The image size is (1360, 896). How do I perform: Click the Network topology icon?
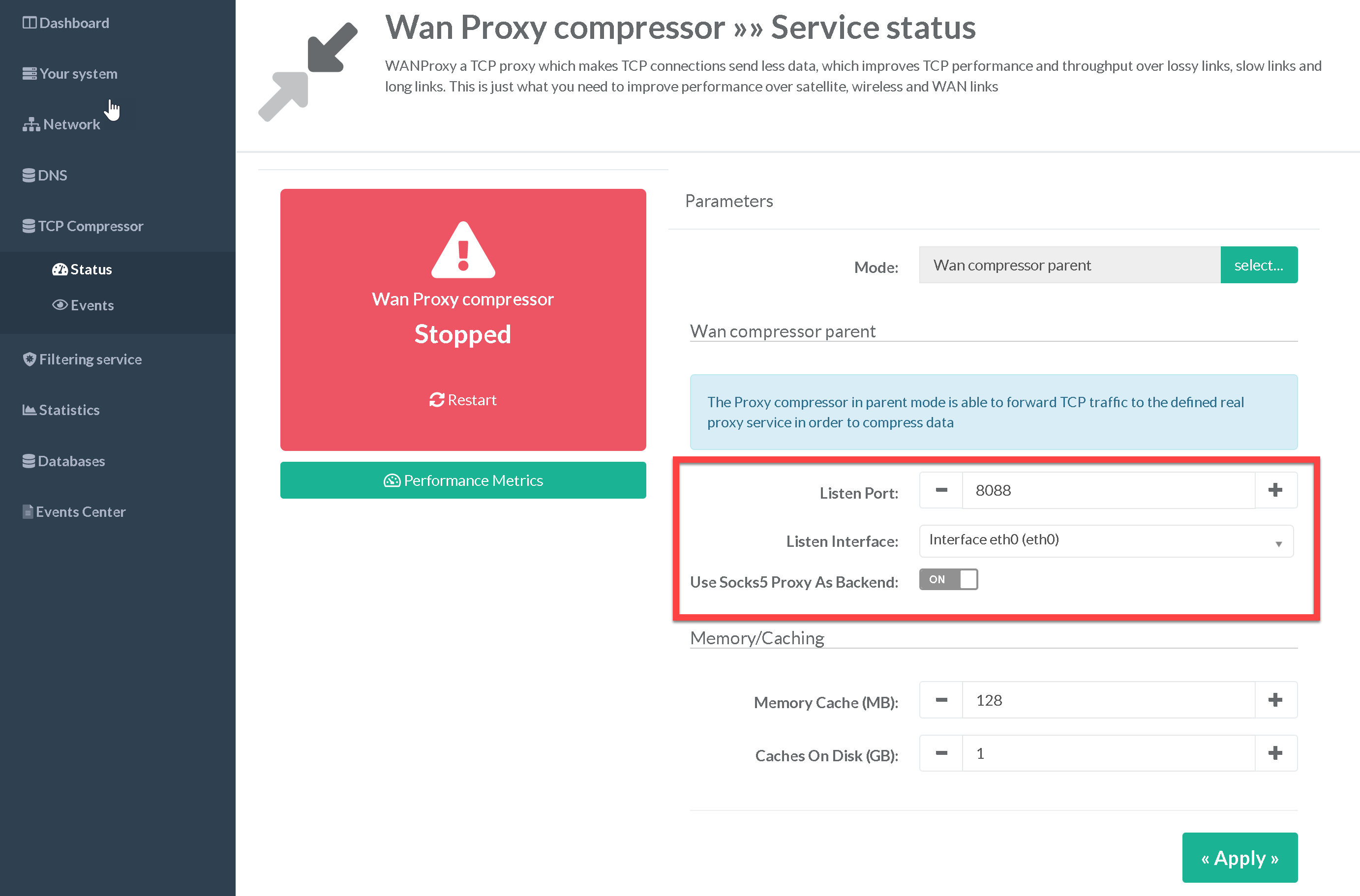pos(31,124)
